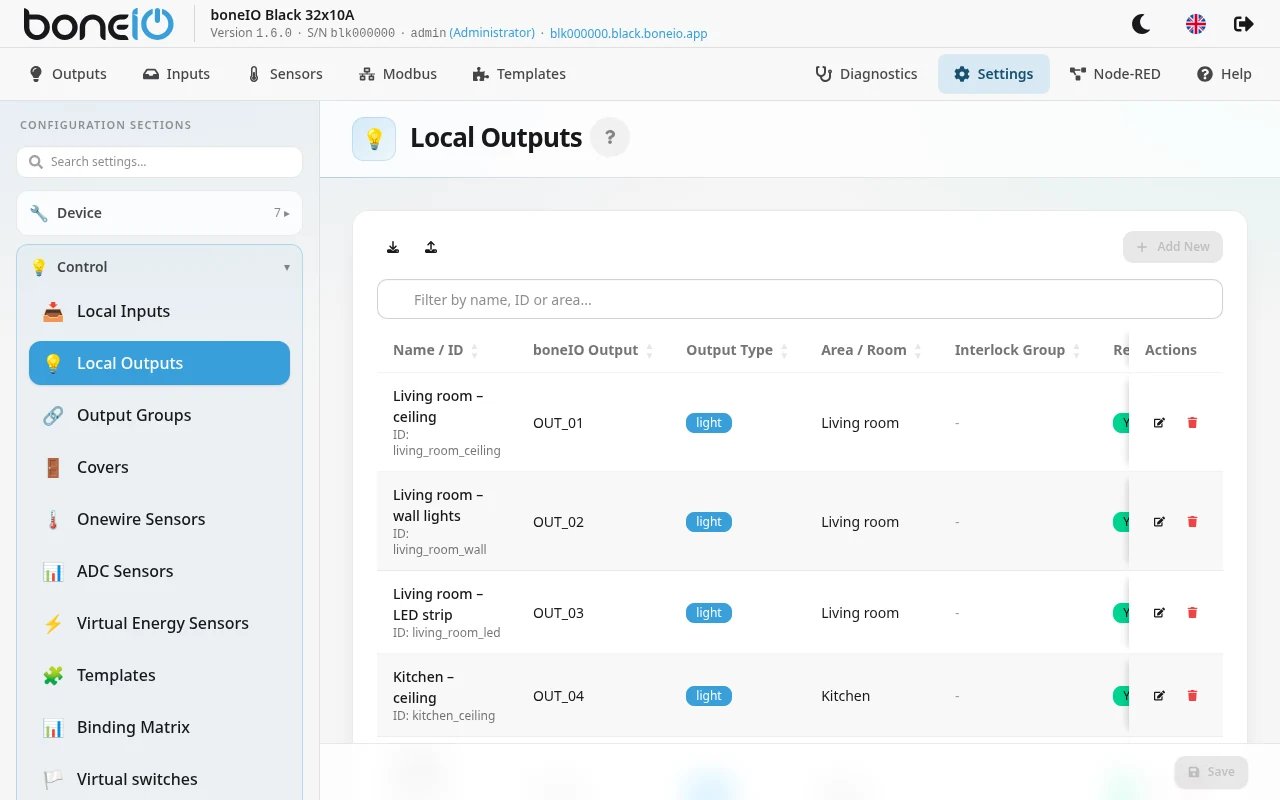Delete the Kitchen – ceiling output

1192,695
